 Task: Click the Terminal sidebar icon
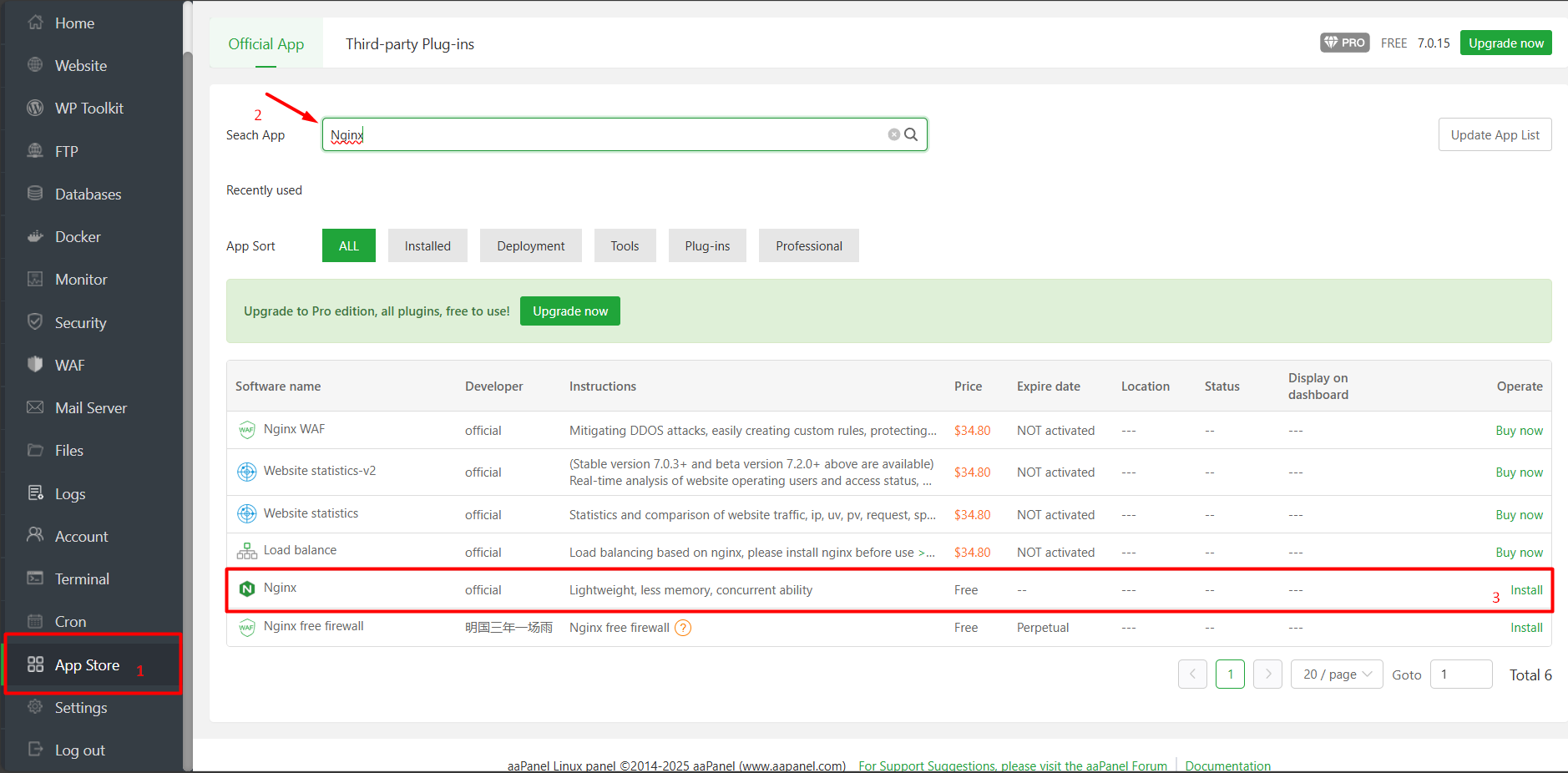(35, 578)
